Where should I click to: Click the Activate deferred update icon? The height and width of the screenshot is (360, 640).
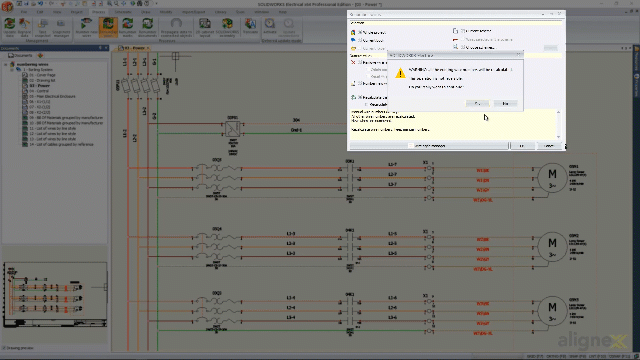(269, 27)
